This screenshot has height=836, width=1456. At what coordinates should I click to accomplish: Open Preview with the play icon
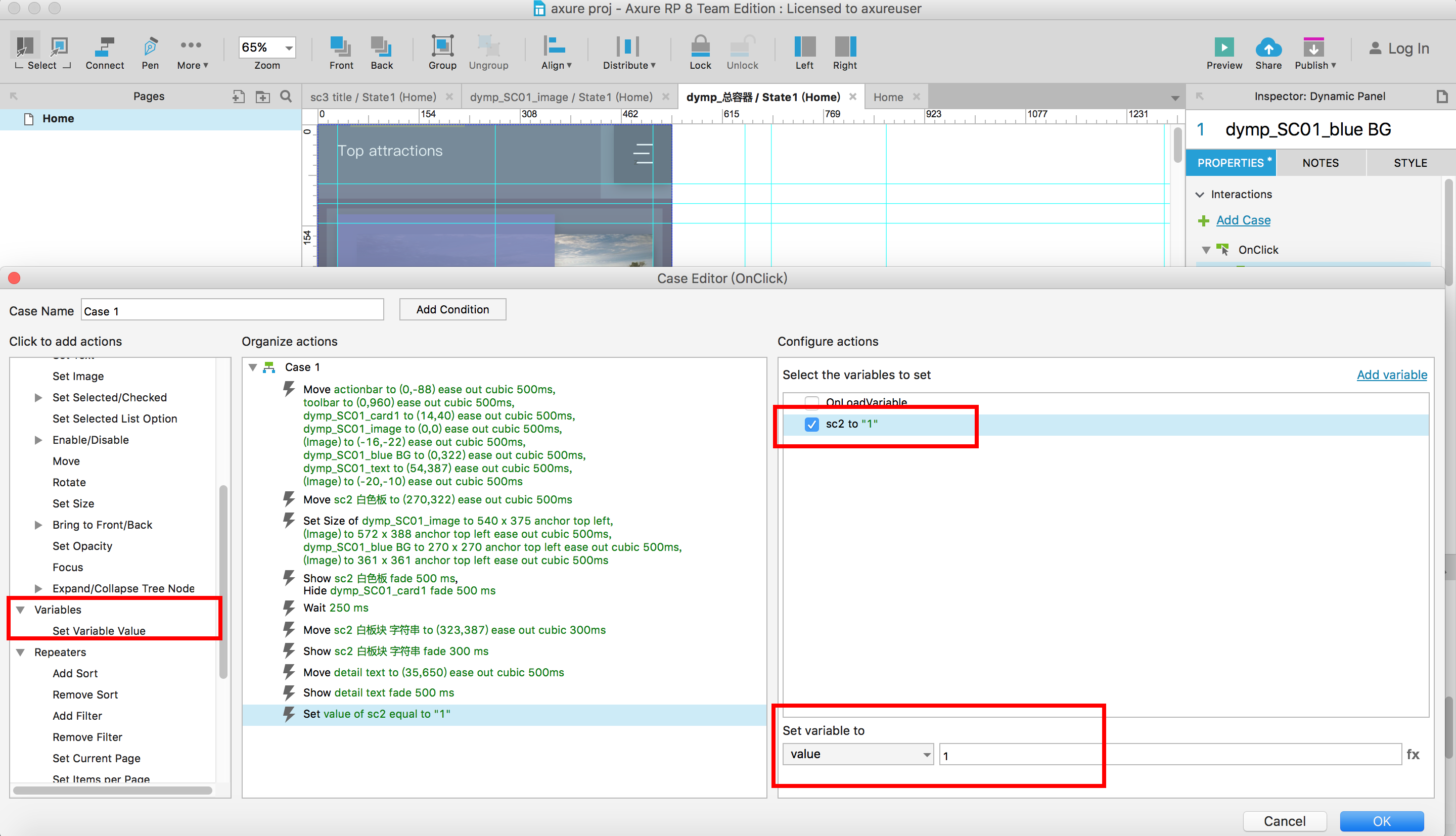[x=1223, y=47]
